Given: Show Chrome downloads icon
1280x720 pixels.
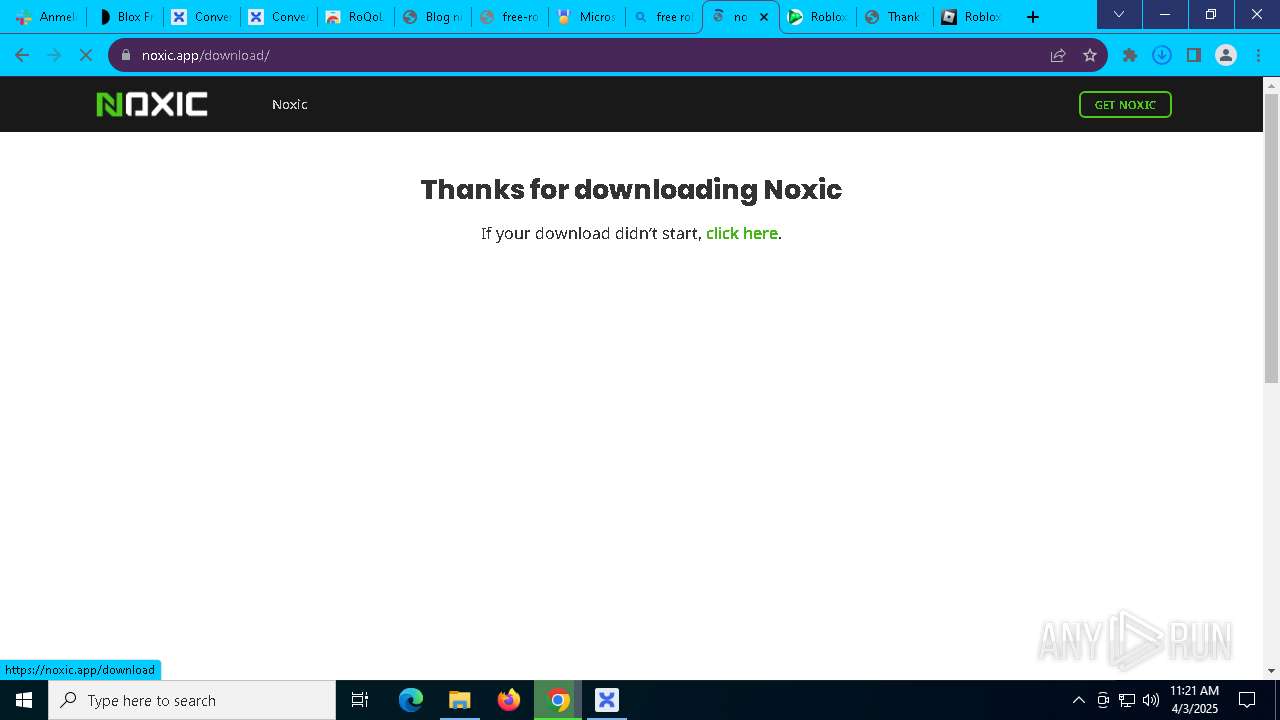Looking at the screenshot, I should 1162,55.
